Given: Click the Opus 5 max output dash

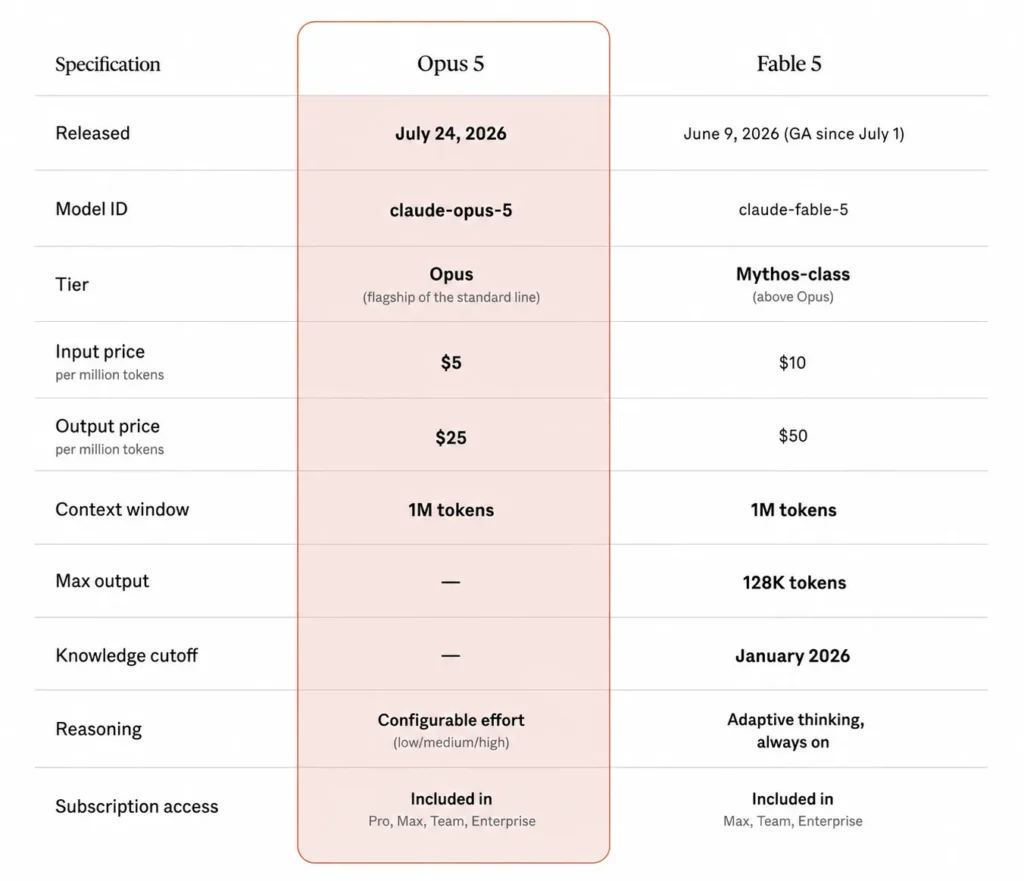Looking at the screenshot, I should (x=451, y=582).
